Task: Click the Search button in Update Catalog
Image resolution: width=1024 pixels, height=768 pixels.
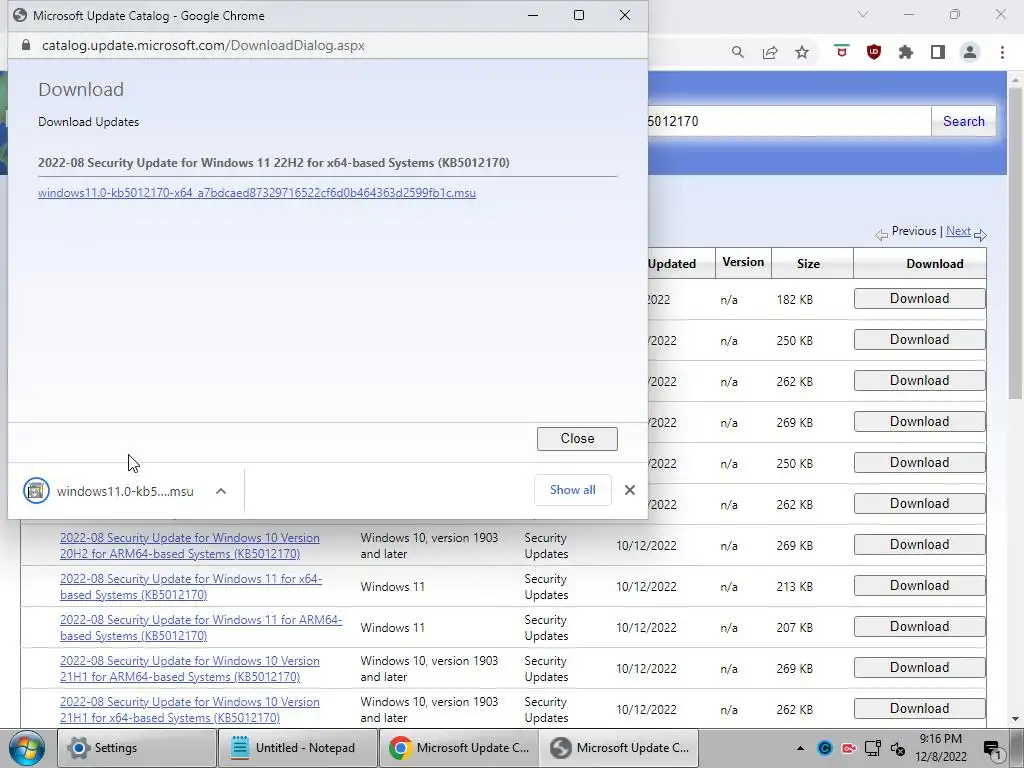Action: click(963, 121)
